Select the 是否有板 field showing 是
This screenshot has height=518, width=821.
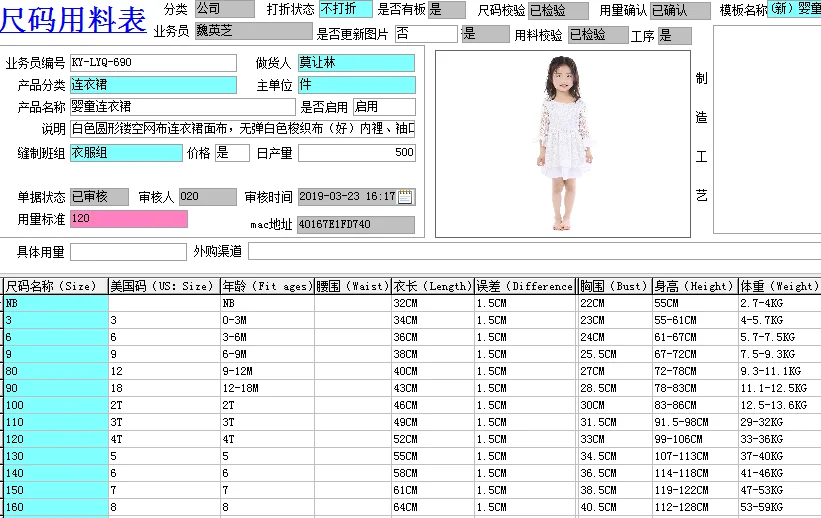(447, 9)
